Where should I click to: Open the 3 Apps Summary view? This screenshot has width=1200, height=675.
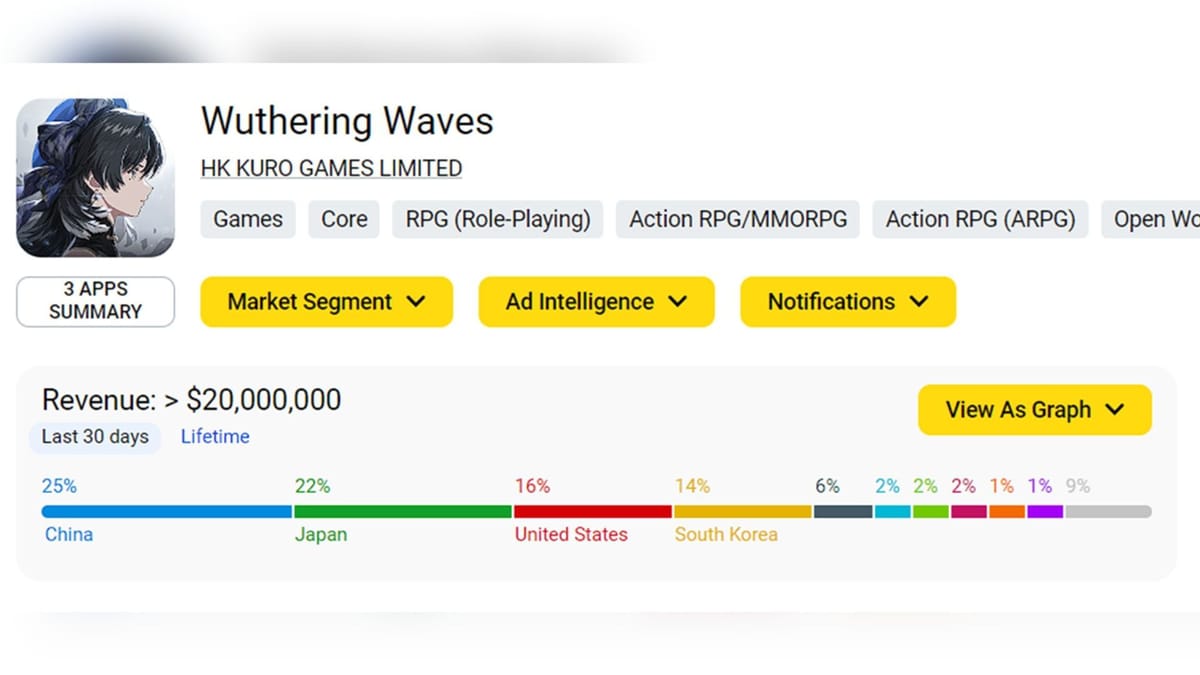[x=95, y=301]
